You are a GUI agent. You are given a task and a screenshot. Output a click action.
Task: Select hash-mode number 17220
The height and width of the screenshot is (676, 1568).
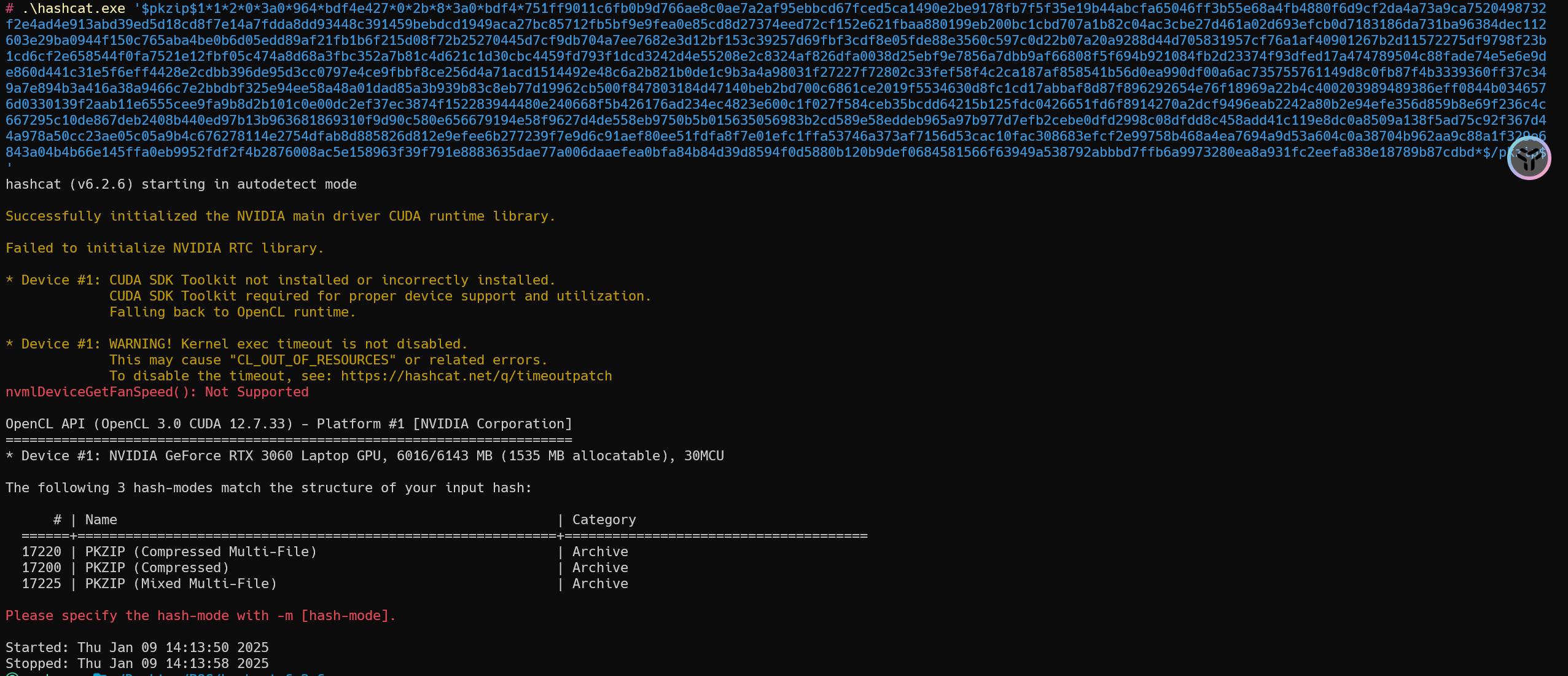pyautogui.click(x=42, y=552)
